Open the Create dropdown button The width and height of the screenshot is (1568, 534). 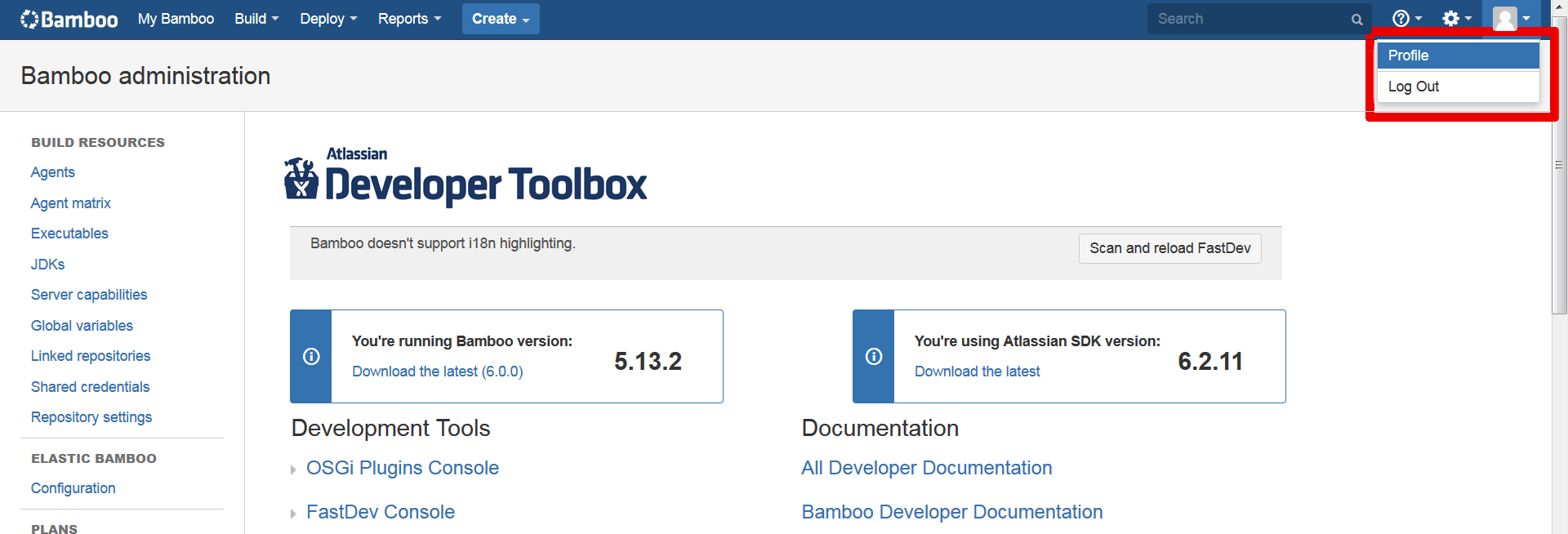point(501,19)
